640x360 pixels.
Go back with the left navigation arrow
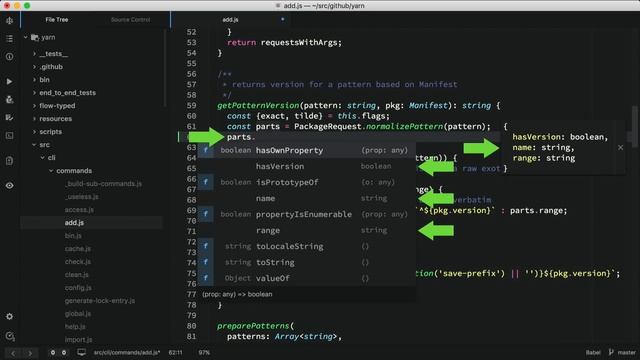(13, 353)
